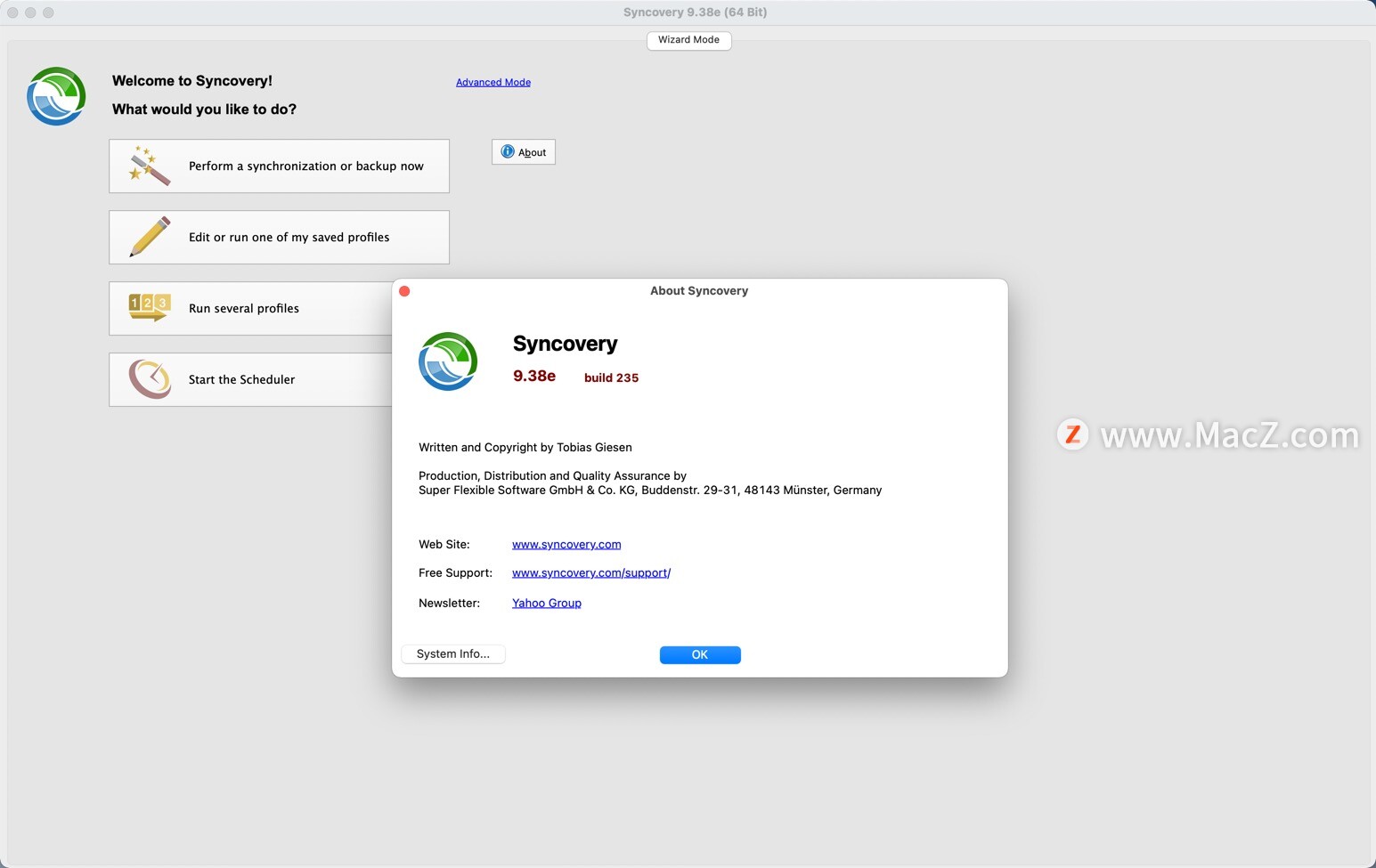The image size is (1376, 868).
Task: Click the pencil edit profiles icon
Action: 150,237
